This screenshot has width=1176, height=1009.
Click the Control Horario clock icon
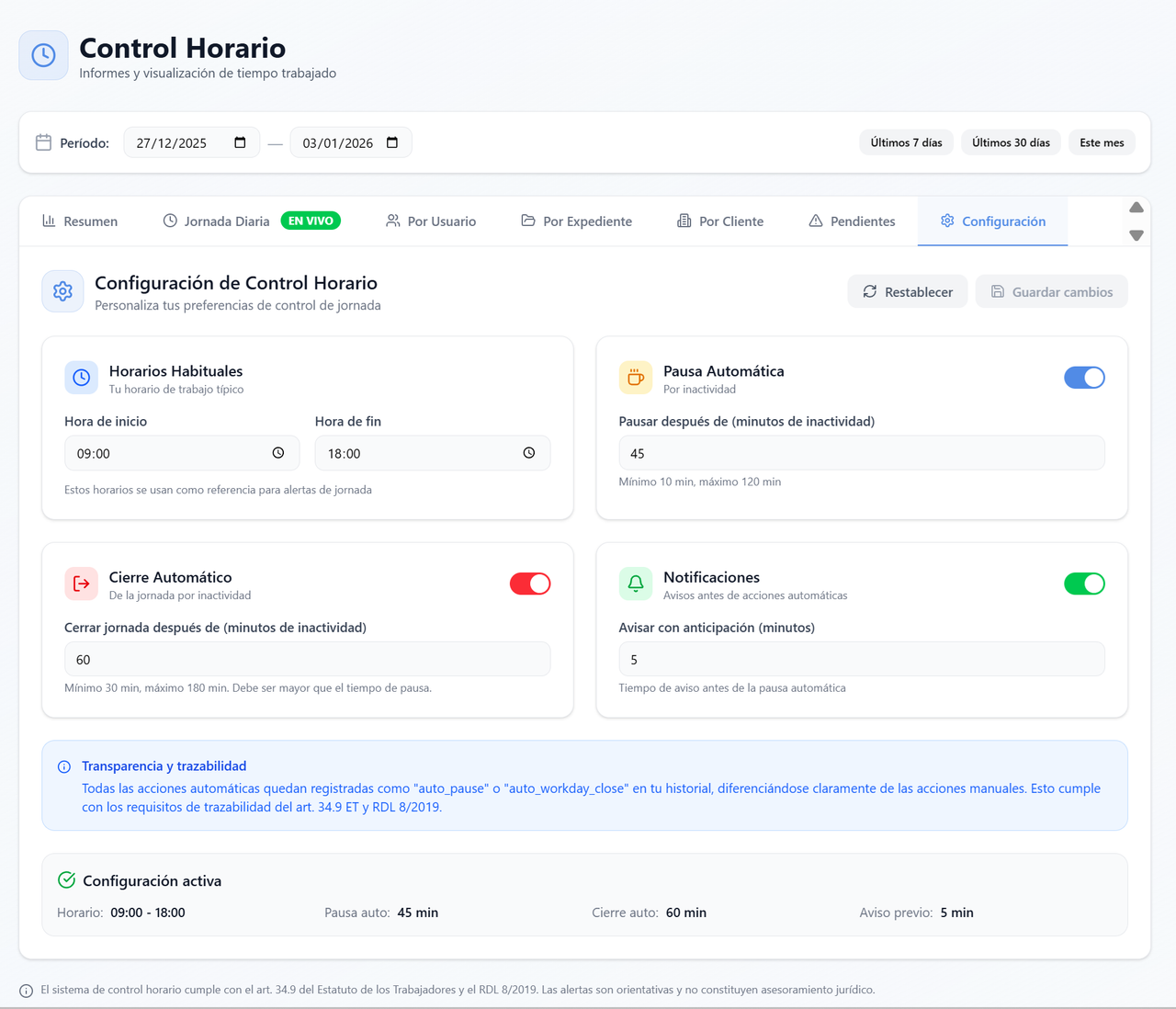point(43,55)
